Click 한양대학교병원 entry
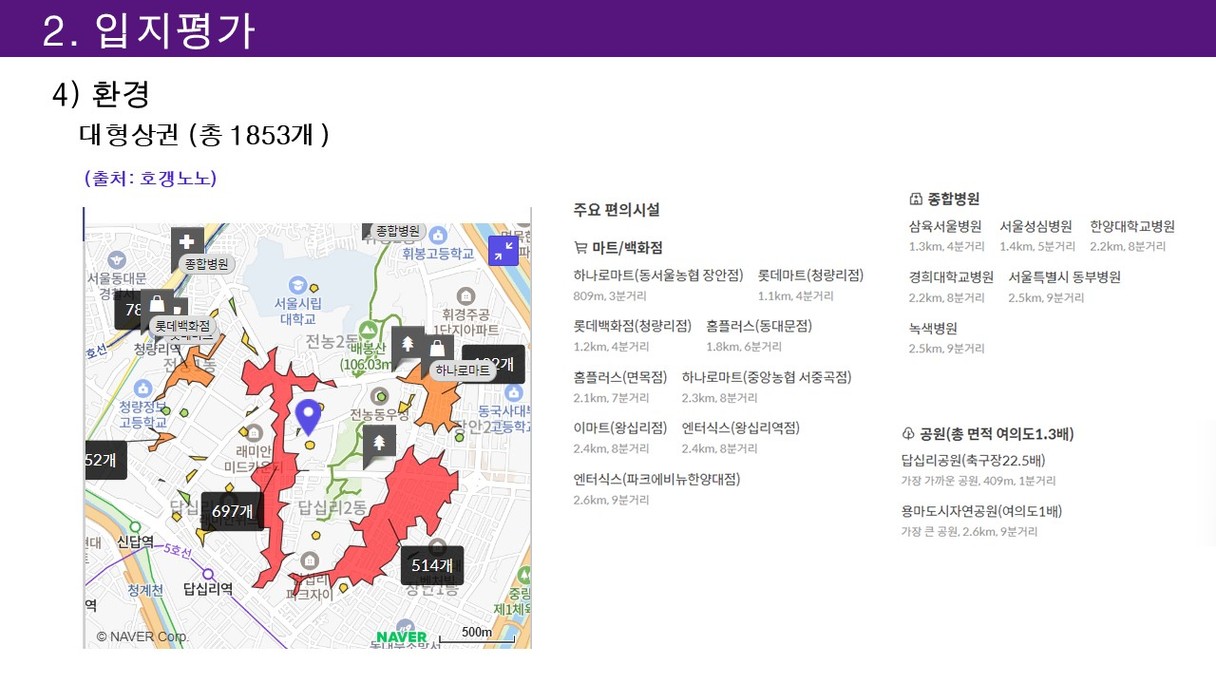 click(1132, 226)
